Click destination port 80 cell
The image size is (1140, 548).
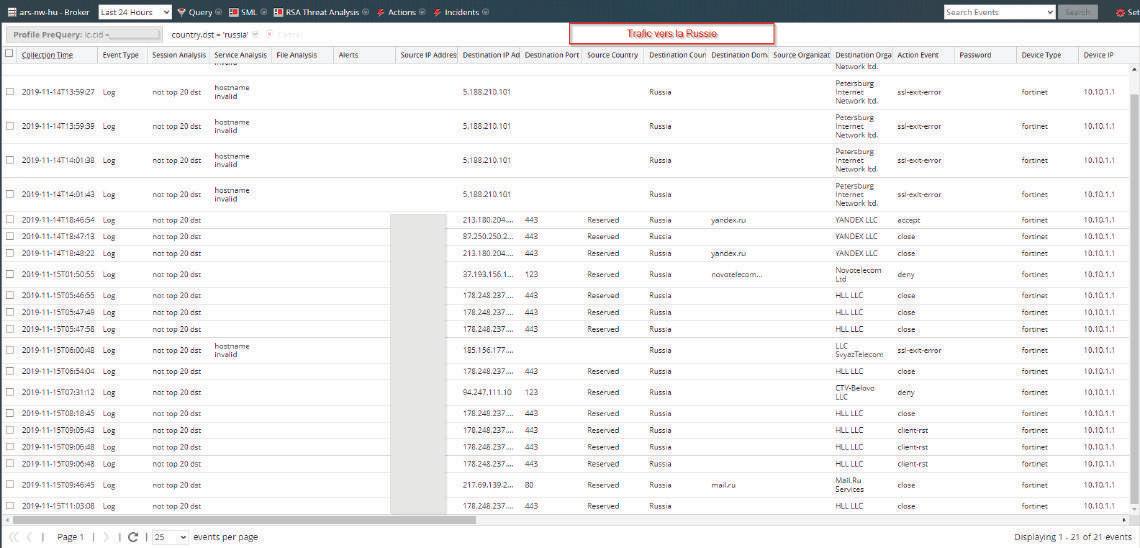point(529,485)
